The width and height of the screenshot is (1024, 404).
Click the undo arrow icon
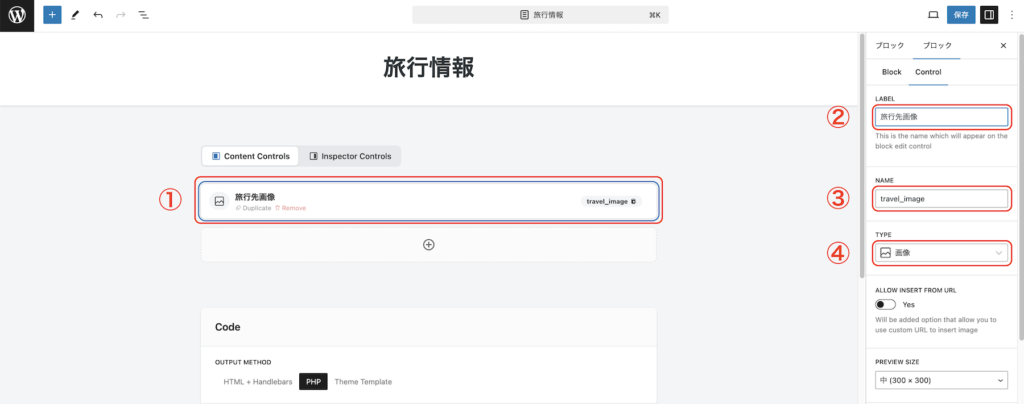click(98, 16)
